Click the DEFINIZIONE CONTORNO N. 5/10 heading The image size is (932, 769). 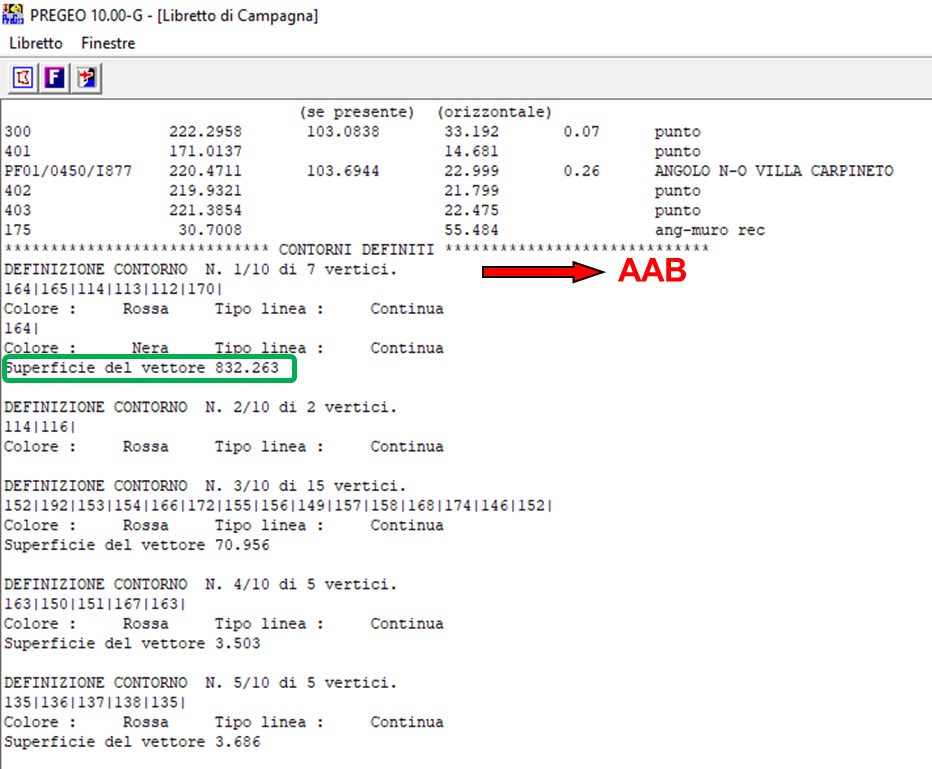click(200, 684)
